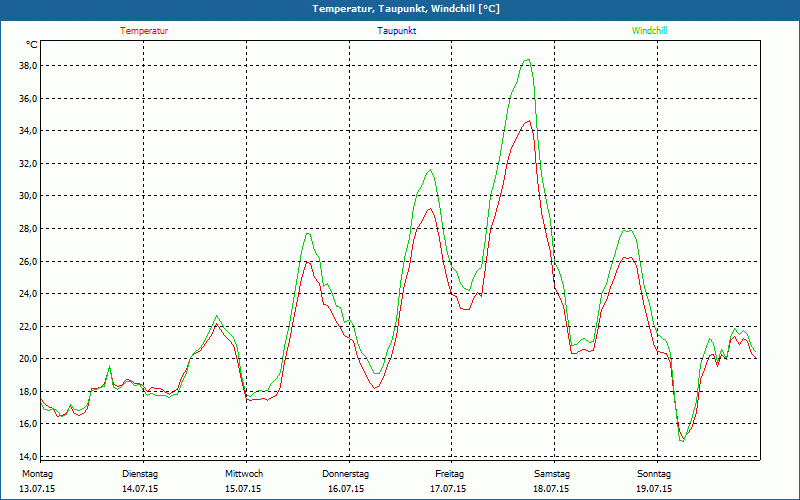Viewport: 800px width, 500px height.
Task: Click the date 17.07.15
Action: point(448,489)
